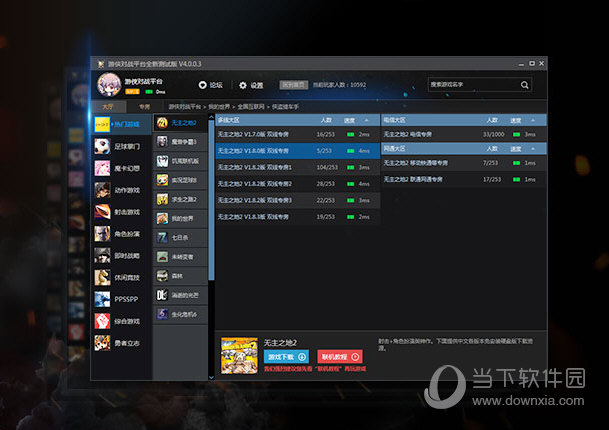Click the 无主之地2 cover thumbnail
The width and height of the screenshot is (609, 430).
[239, 355]
